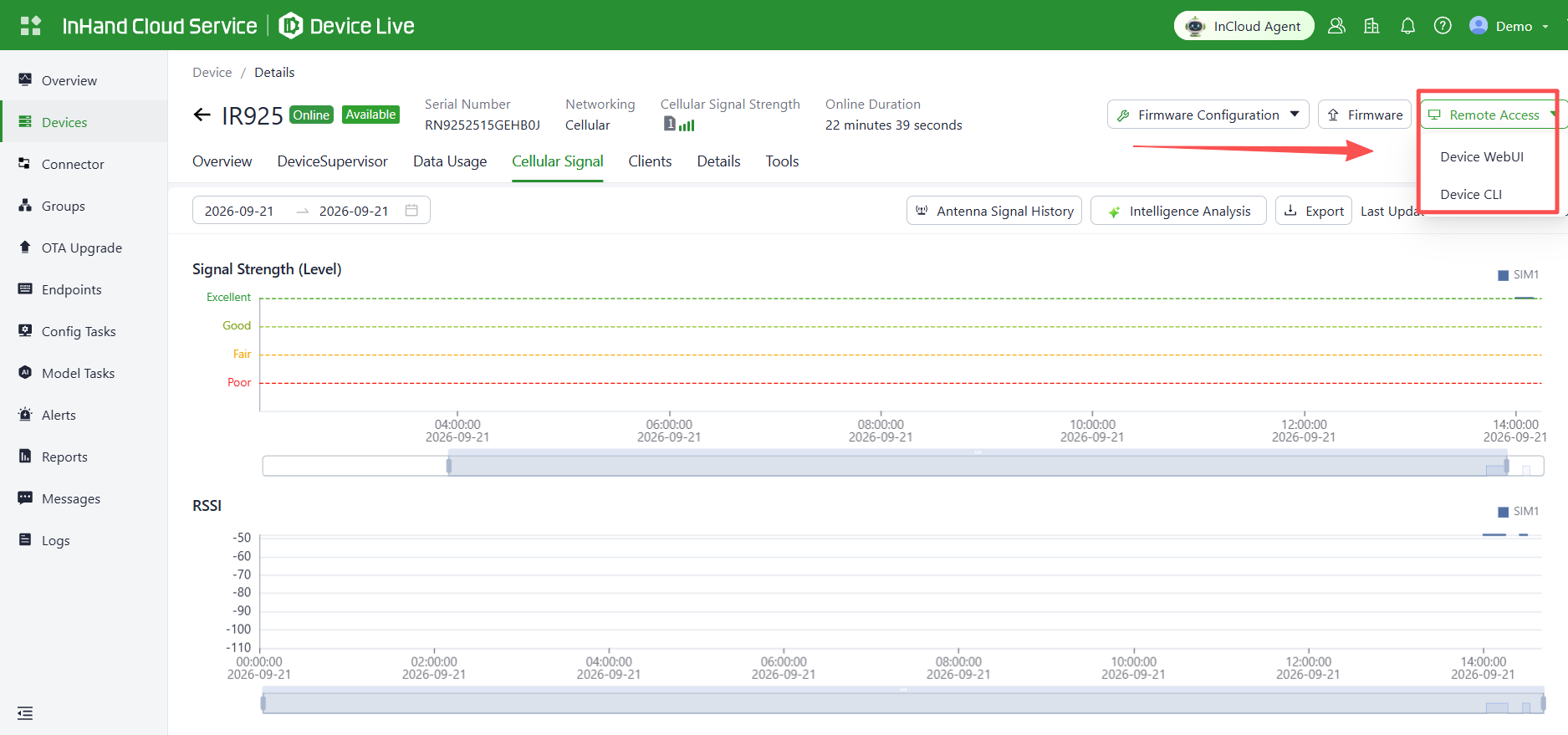Export the cellular signal data
Image resolution: width=1568 pixels, height=735 pixels.
pos(1314,211)
